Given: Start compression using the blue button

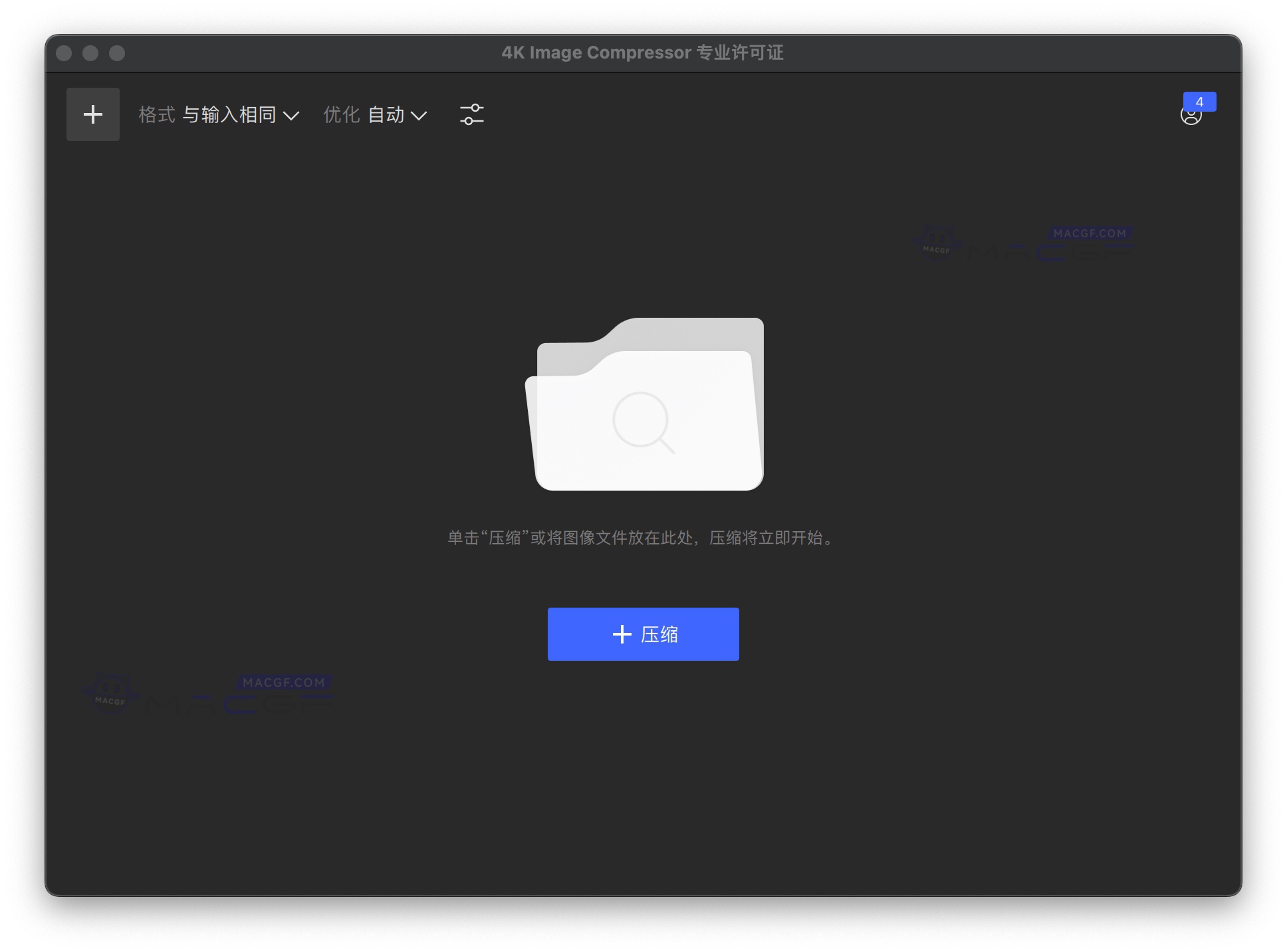Looking at the screenshot, I should click(642, 634).
